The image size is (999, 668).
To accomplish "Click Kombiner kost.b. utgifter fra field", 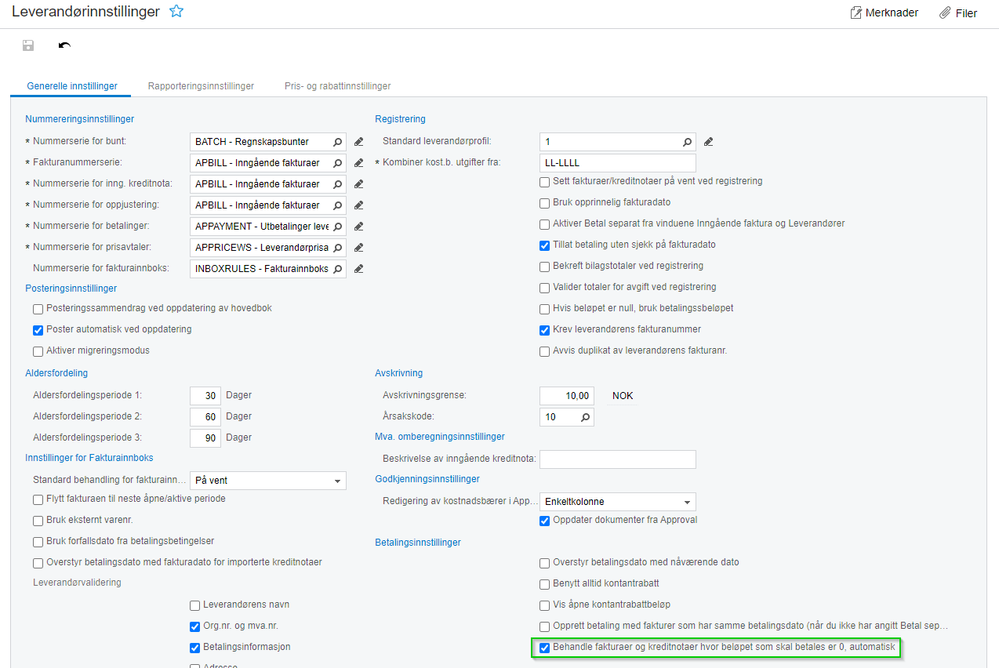I will (617, 163).
